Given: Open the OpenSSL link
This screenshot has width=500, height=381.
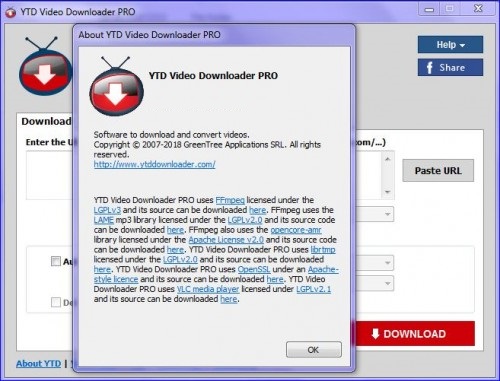Looking at the screenshot, I should pos(254,269).
